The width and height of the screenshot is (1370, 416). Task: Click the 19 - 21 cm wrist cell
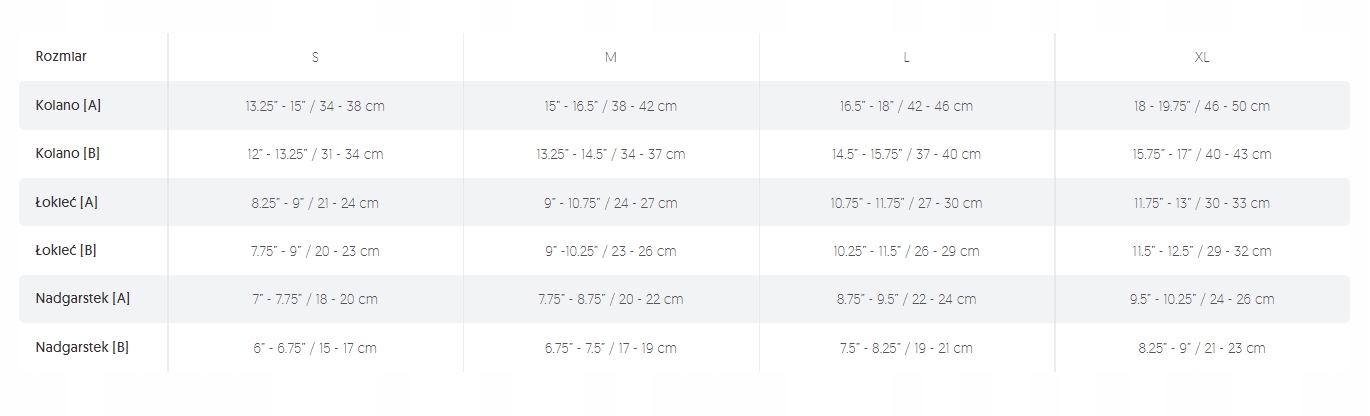pos(906,348)
